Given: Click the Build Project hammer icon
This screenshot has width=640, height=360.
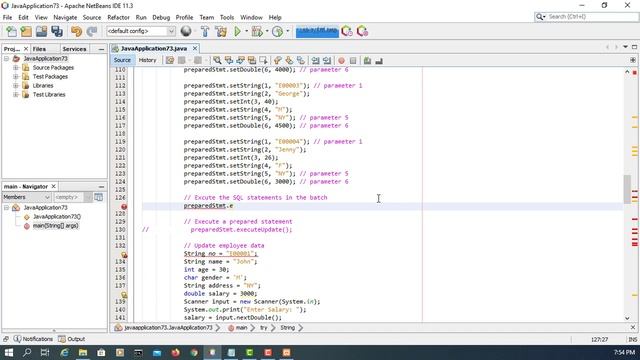Looking at the screenshot, I should [205, 31].
